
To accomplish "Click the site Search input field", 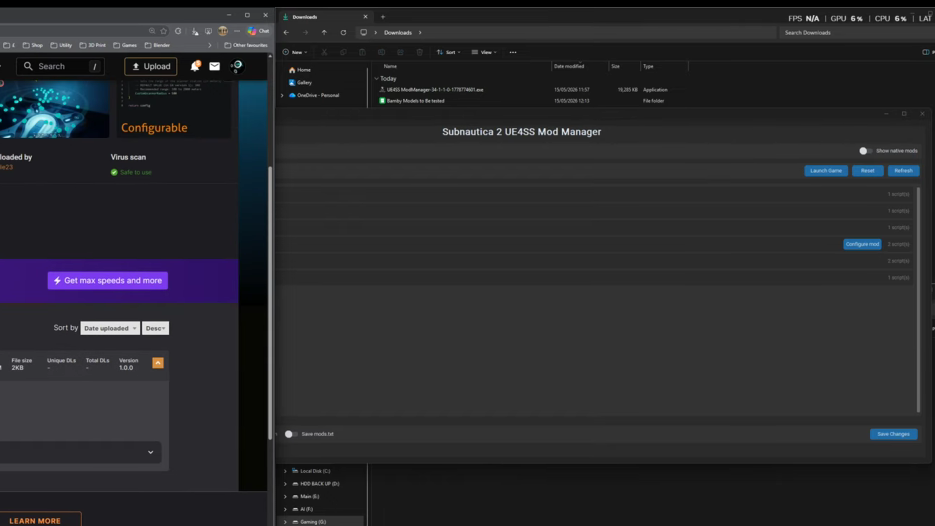I will [60, 66].
